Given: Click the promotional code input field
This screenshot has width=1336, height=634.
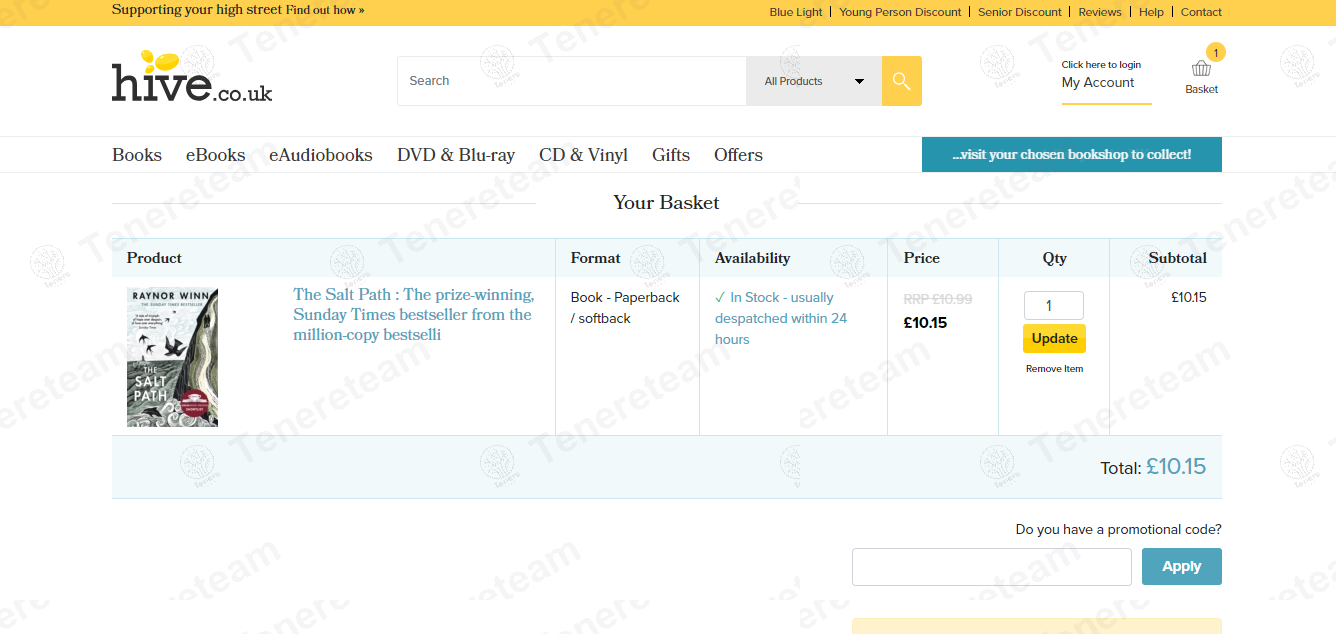Looking at the screenshot, I should click(x=992, y=567).
